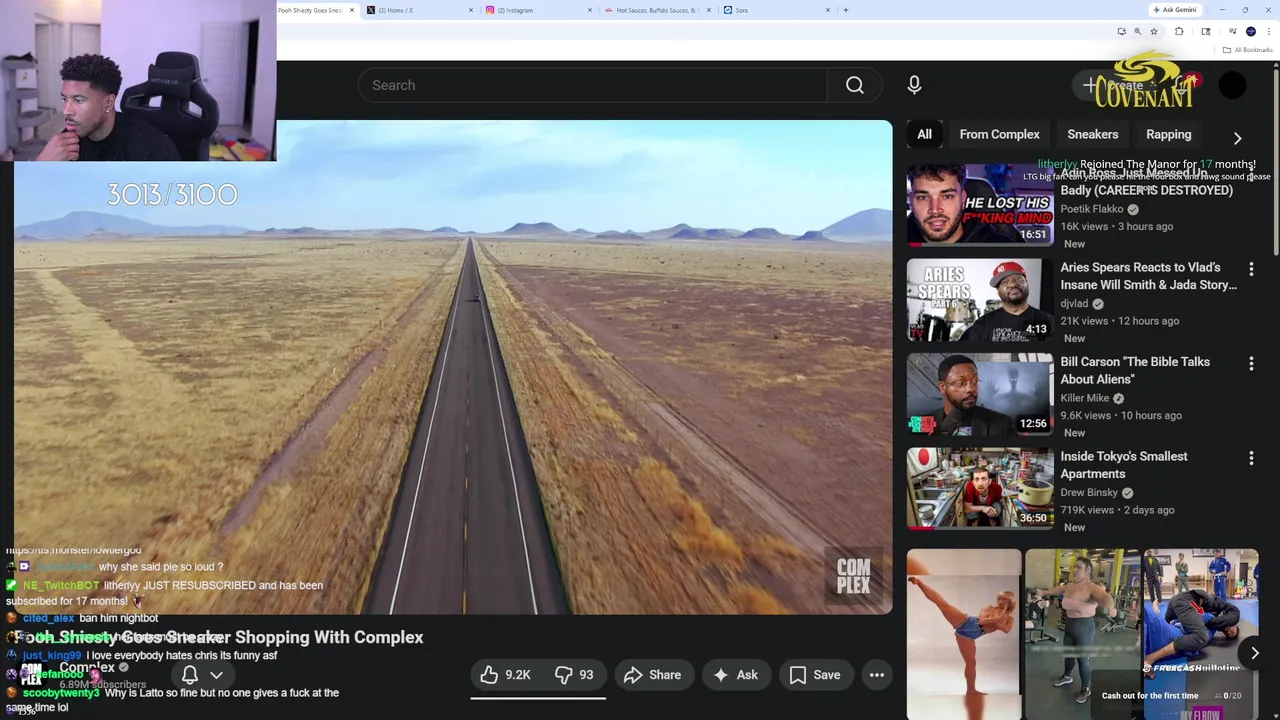Open options menu for Aries Spears video
The image size is (1280, 720).
1251,269
